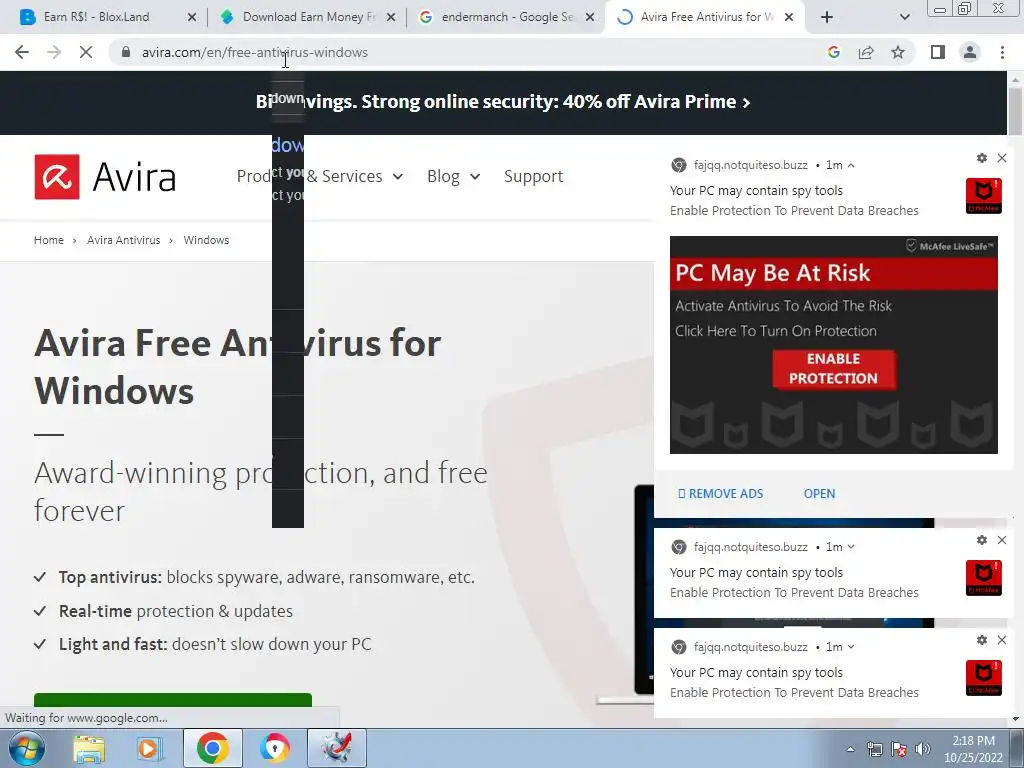Viewport: 1024px width, 768px height.
Task: Switch to the Earn R$! - Blox.Land tab
Action: (x=96, y=17)
